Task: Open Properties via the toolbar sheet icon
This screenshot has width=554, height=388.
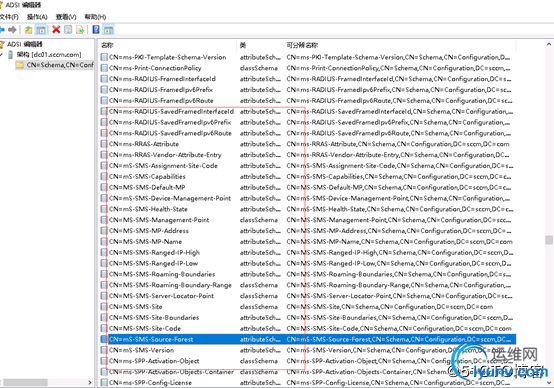Action: coord(68,30)
